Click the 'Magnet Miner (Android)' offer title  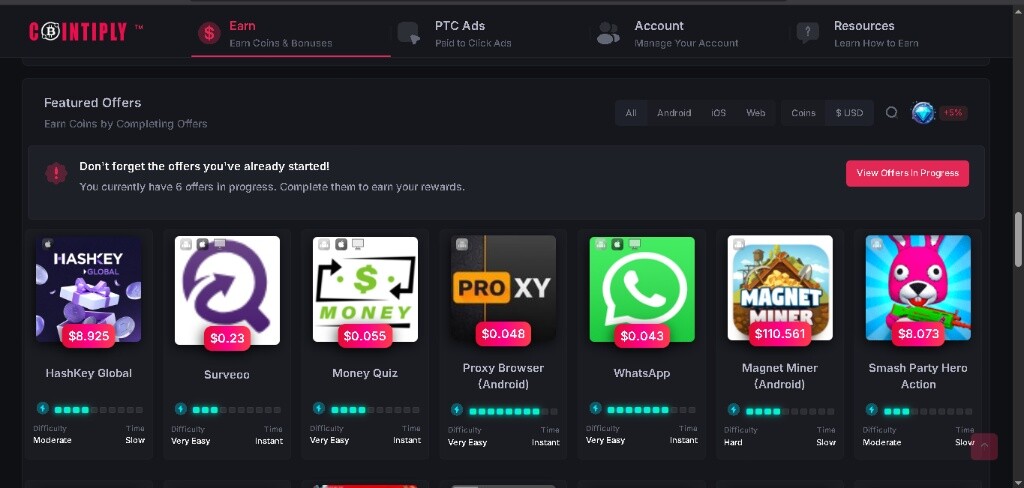[x=780, y=376]
